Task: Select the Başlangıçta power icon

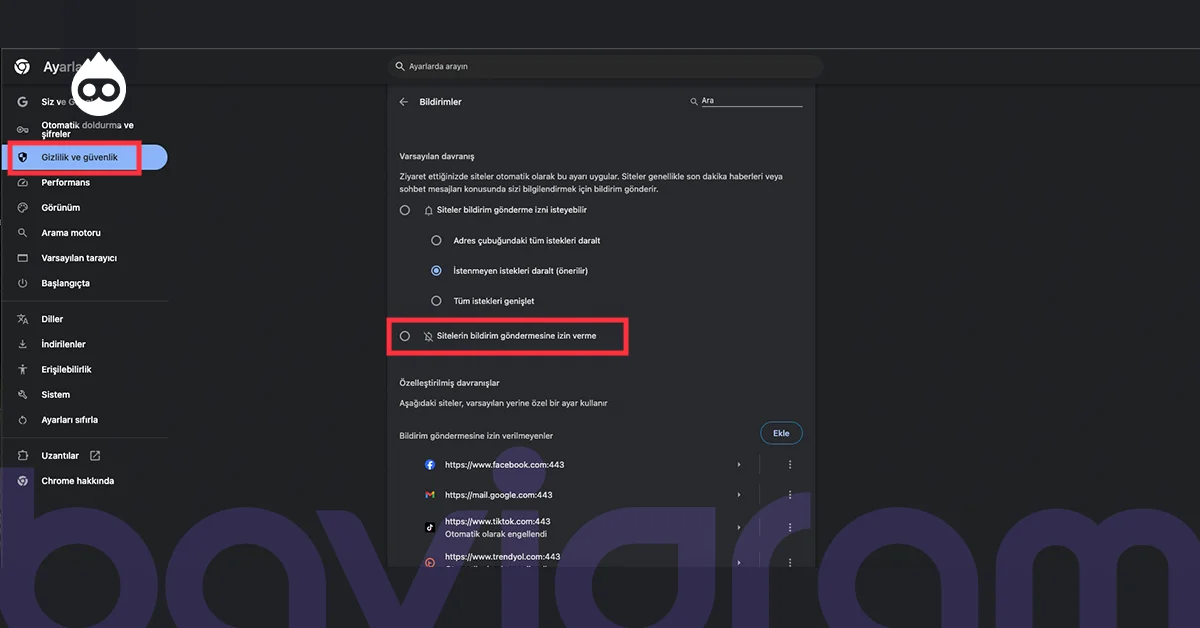Action: (x=22, y=282)
